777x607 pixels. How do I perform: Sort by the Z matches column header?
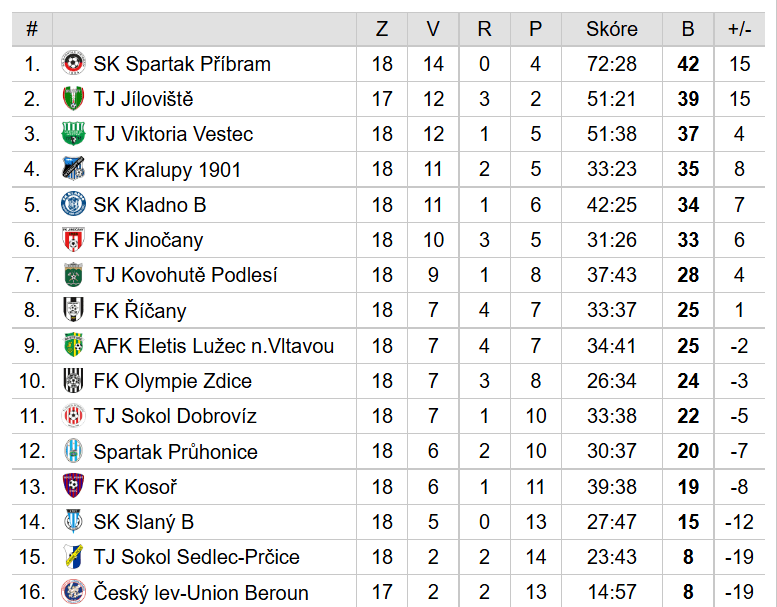tap(382, 29)
